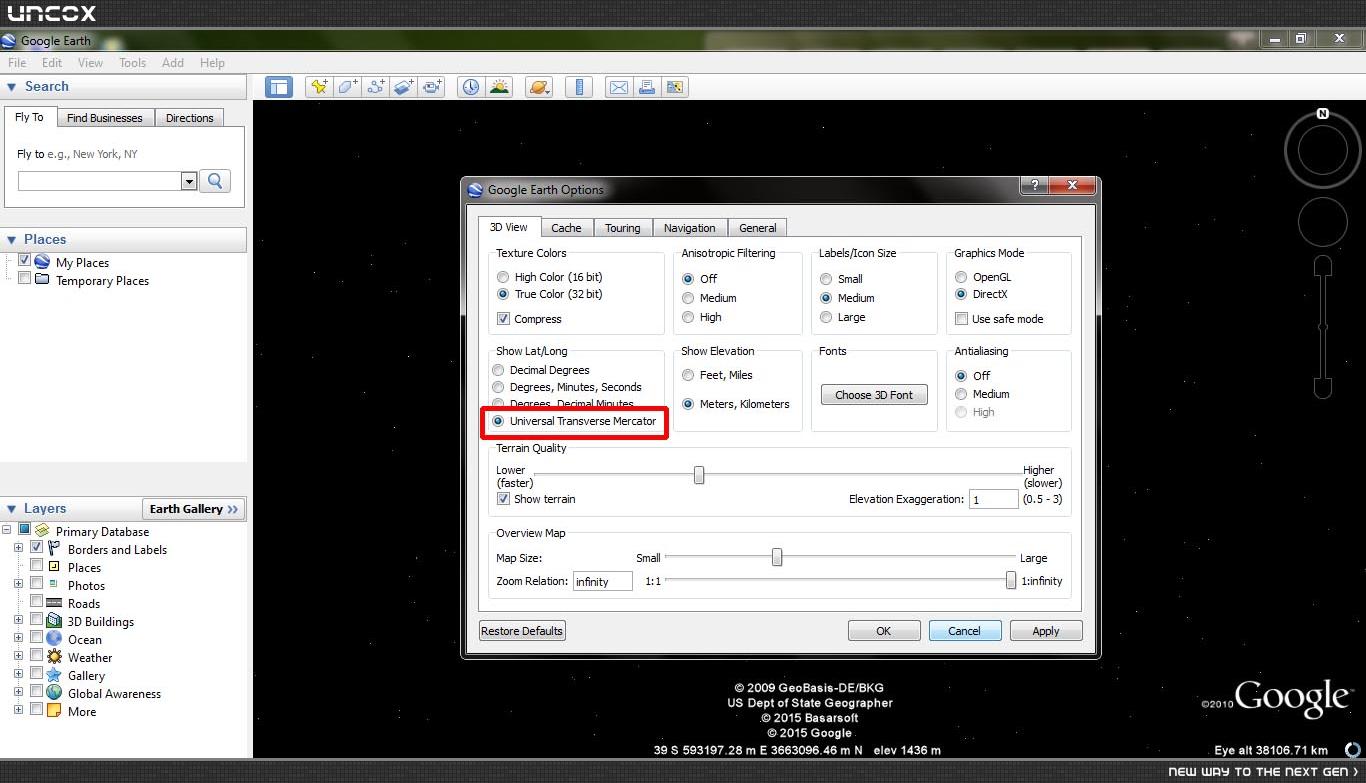Open the File menu

pos(17,62)
